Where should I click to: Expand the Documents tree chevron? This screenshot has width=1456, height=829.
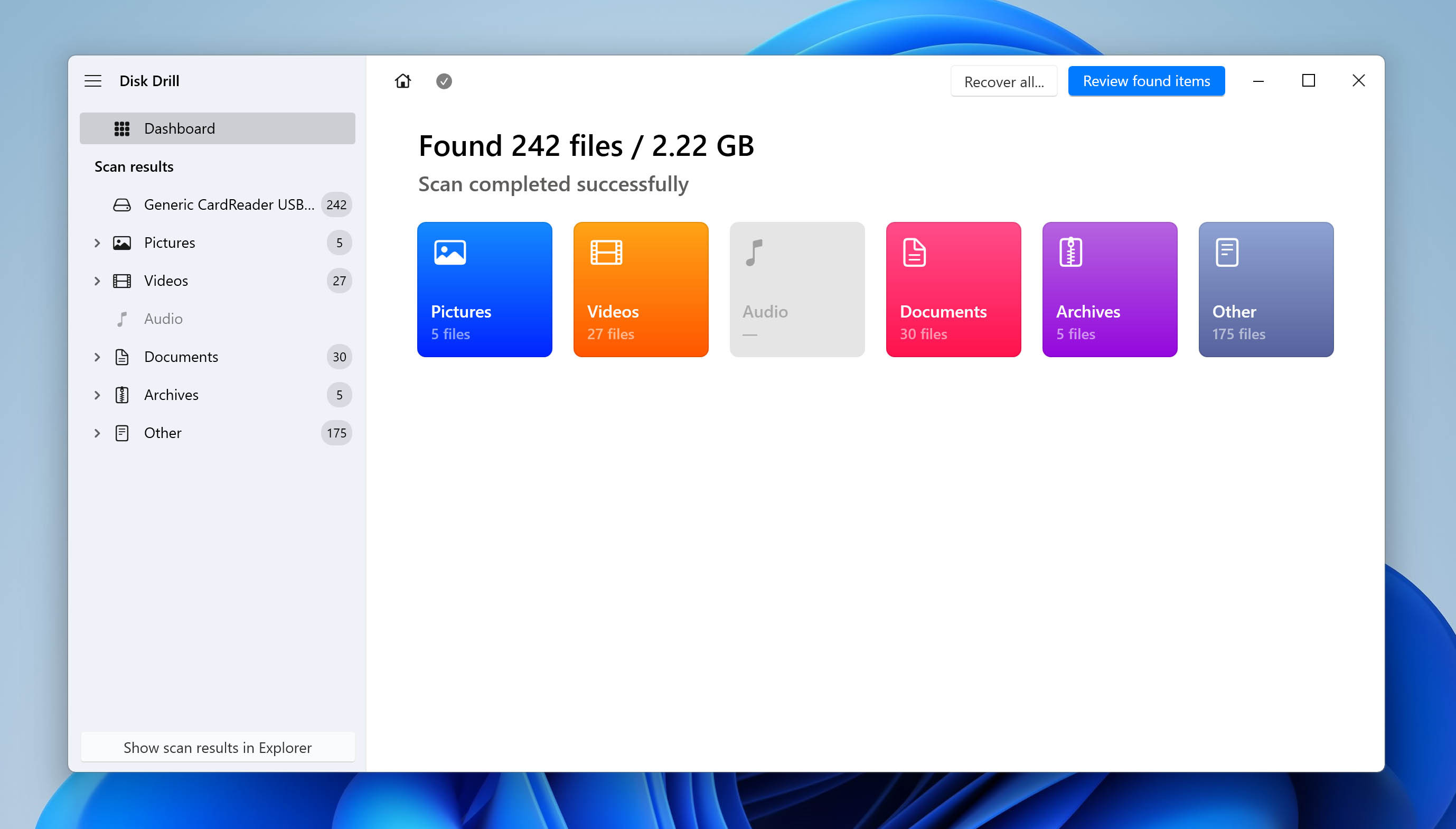click(97, 357)
